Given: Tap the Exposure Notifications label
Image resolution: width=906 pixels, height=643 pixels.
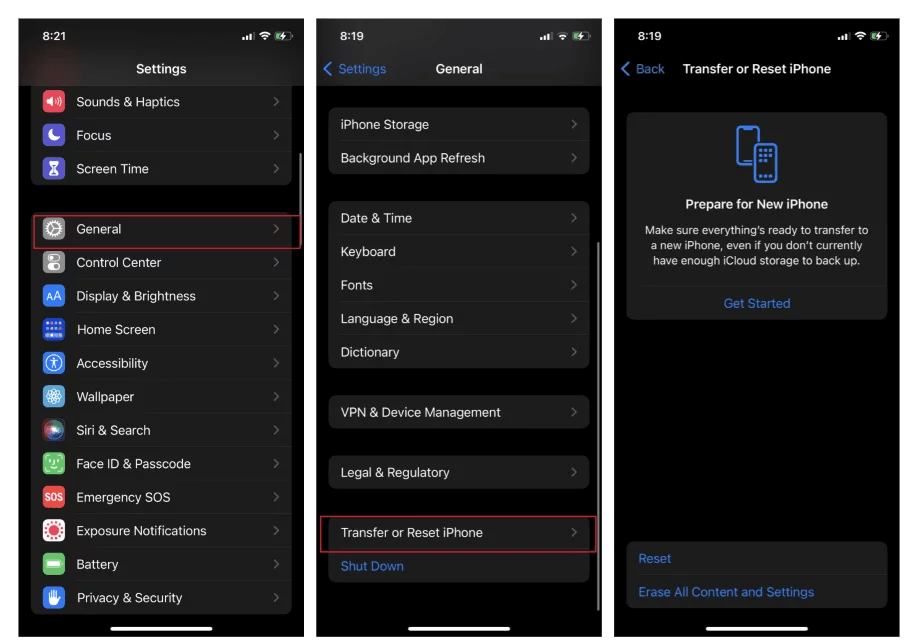Looking at the screenshot, I should point(142,530).
